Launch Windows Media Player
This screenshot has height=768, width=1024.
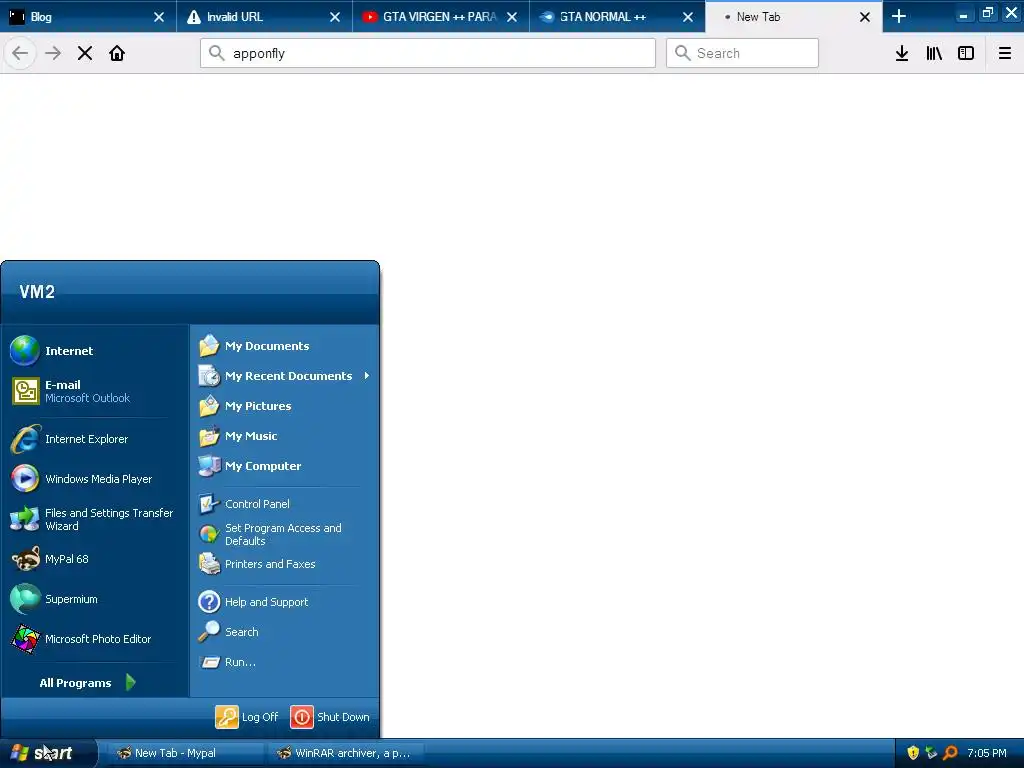coord(95,479)
